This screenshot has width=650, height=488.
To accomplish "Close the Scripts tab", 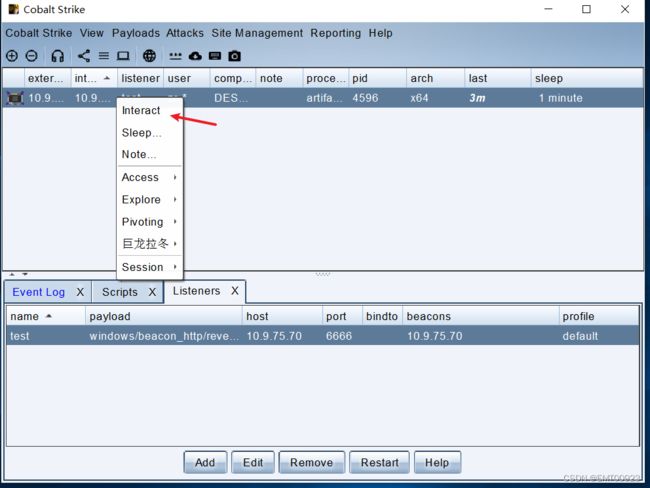I will click(x=152, y=292).
